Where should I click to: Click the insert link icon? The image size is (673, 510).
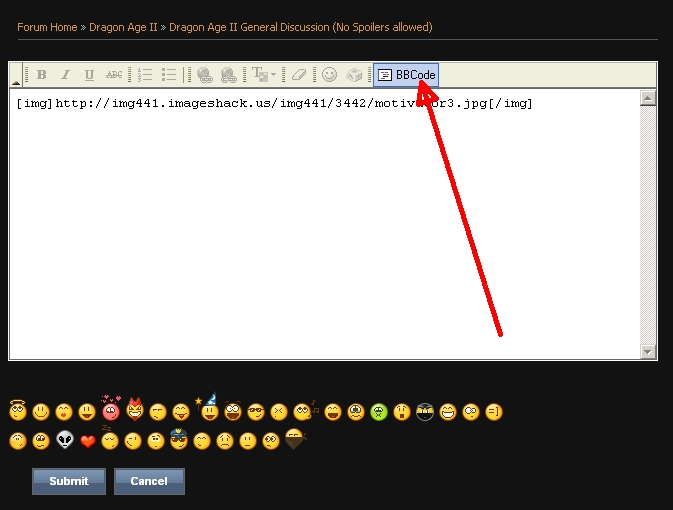(x=204, y=75)
